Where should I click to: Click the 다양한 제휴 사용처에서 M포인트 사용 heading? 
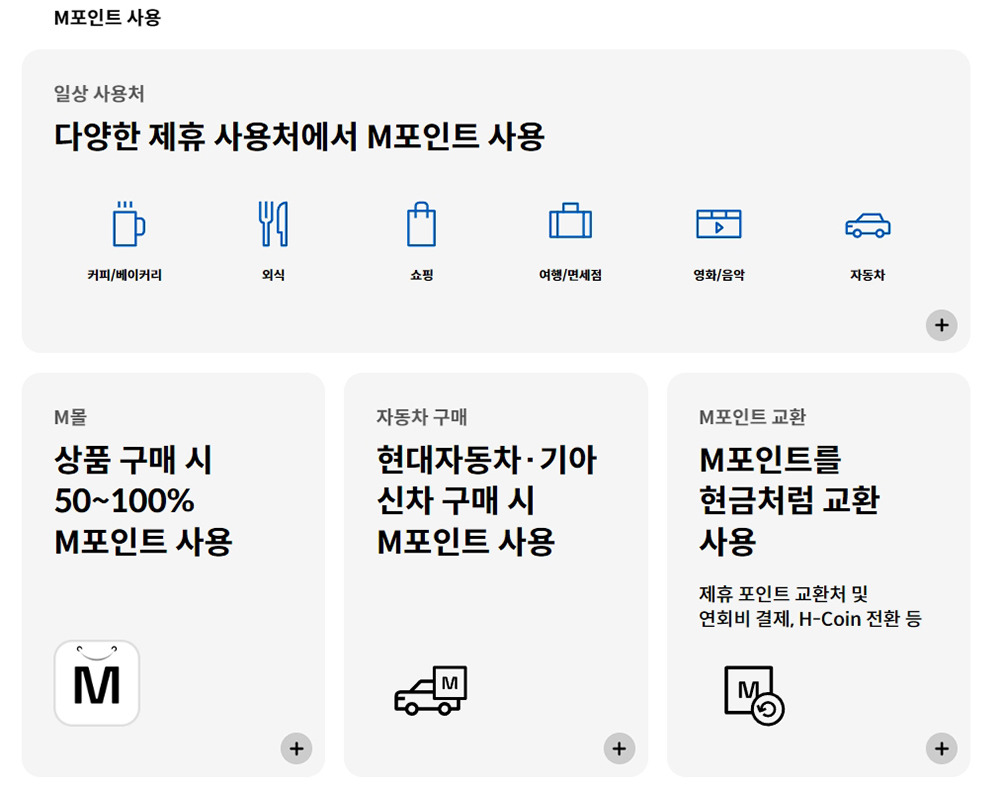[299, 136]
